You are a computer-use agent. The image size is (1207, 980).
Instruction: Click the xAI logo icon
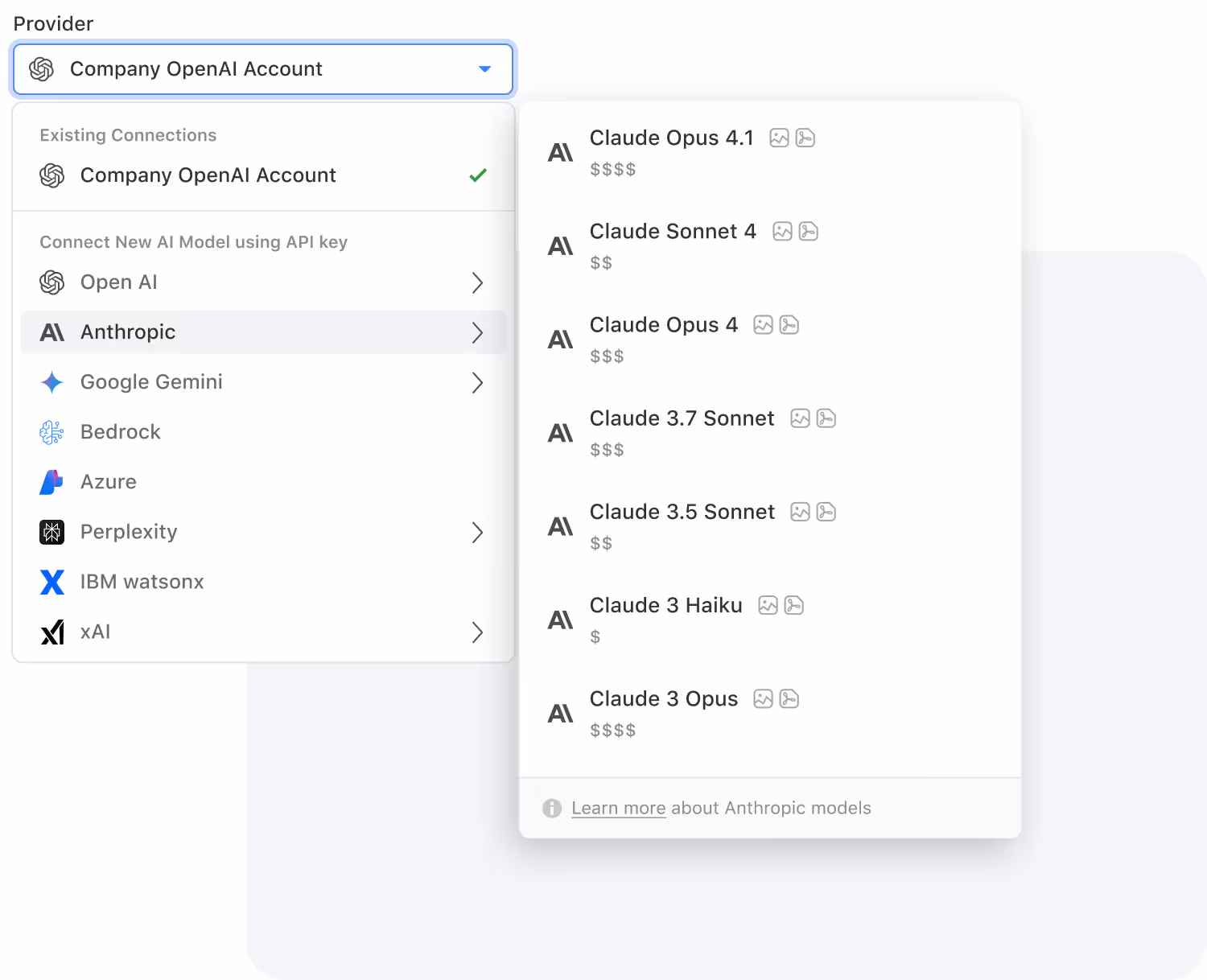[x=52, y=632]
